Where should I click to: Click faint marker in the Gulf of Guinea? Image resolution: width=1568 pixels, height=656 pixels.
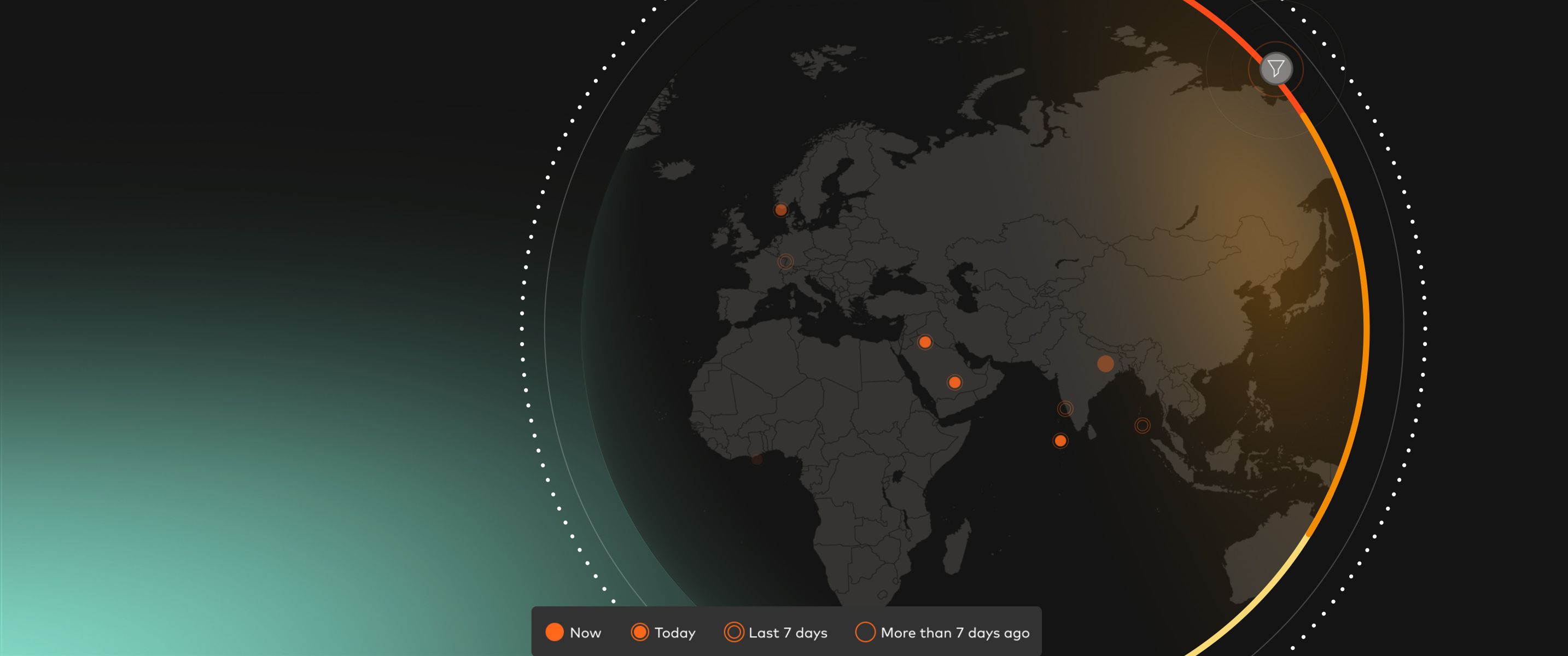tap(756, 459)
